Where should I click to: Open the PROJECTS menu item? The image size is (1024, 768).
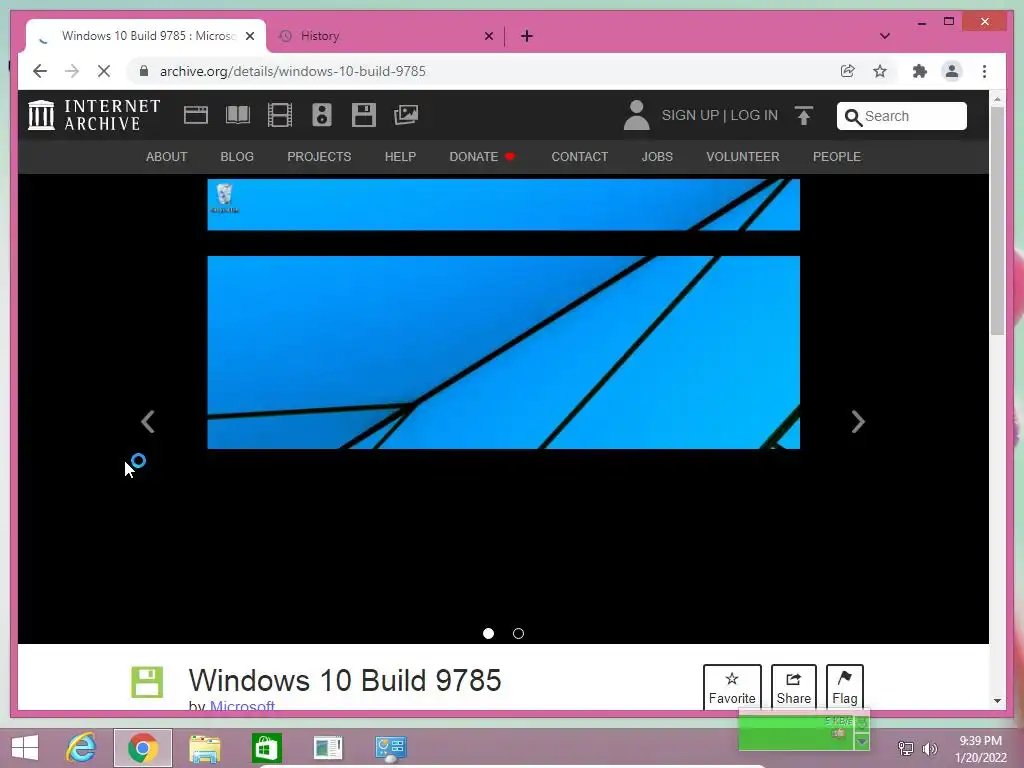pos(319,157)
